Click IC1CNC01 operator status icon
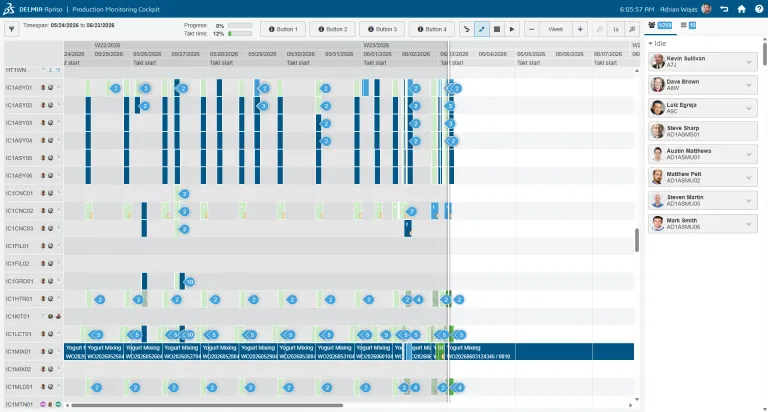The image size is (768, 412). pos(43,193)
